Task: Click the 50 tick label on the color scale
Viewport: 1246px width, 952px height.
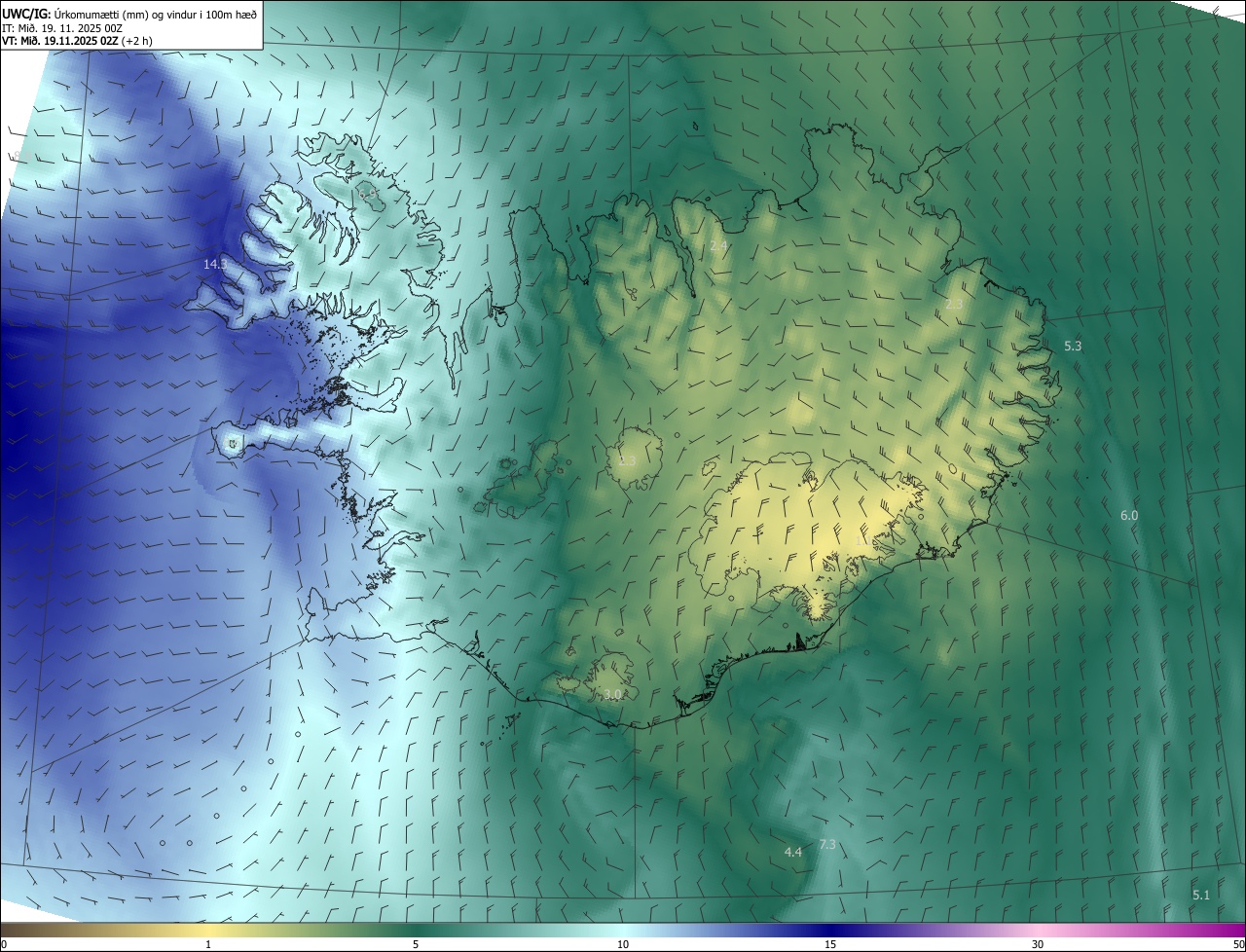Action: 1237,944
